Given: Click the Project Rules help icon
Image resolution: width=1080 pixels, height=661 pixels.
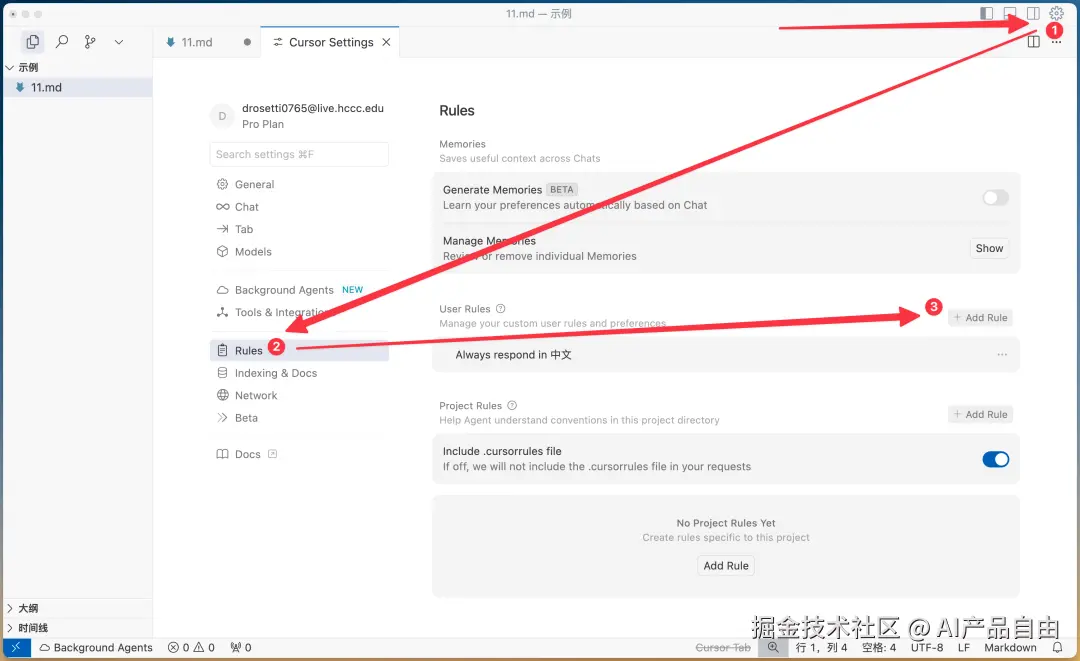Looking at the screenshot, I should 512,406.
